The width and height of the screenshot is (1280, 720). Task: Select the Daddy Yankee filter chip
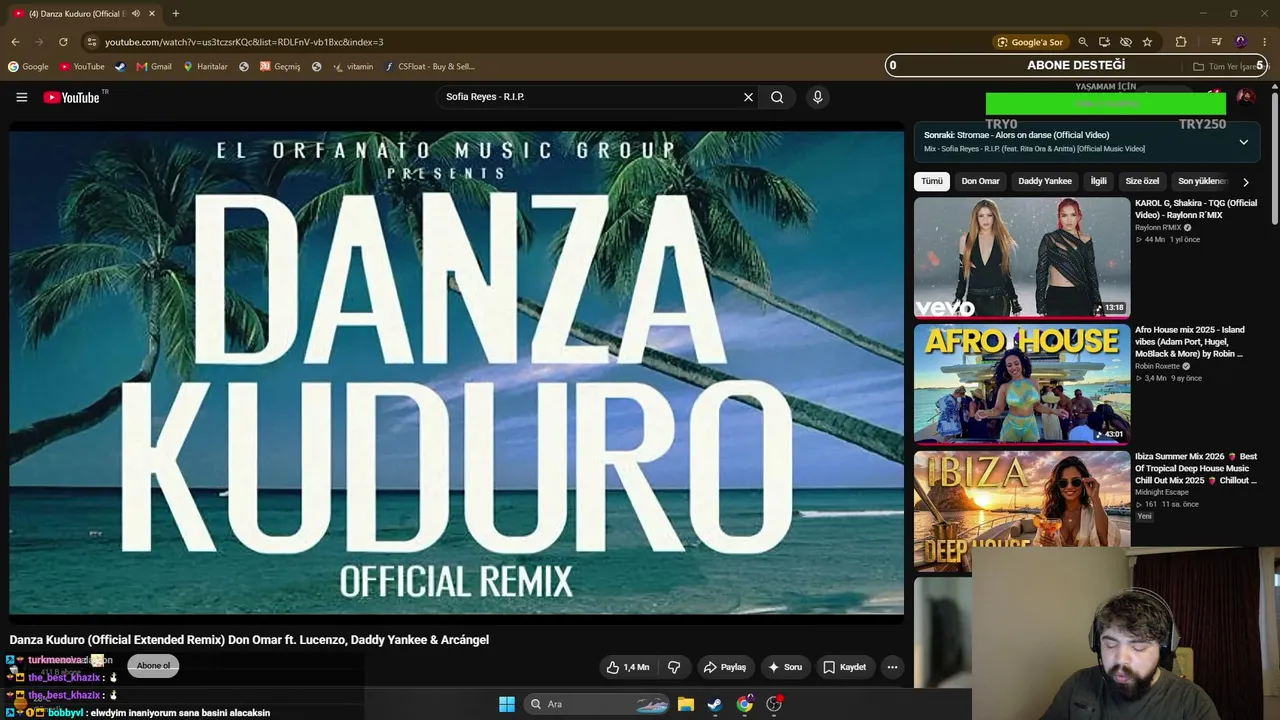(x=1045, y=181)
